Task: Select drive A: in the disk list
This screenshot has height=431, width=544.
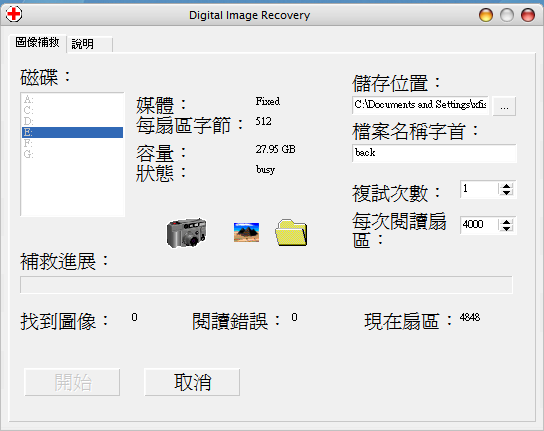Action: 72,100
